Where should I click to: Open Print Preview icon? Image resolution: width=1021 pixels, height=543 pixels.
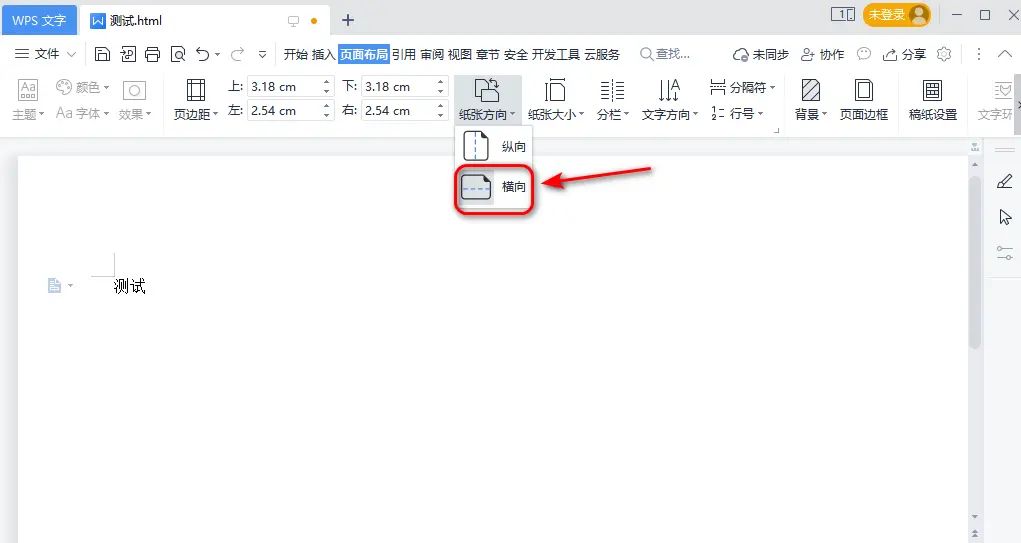coord(178,54)
